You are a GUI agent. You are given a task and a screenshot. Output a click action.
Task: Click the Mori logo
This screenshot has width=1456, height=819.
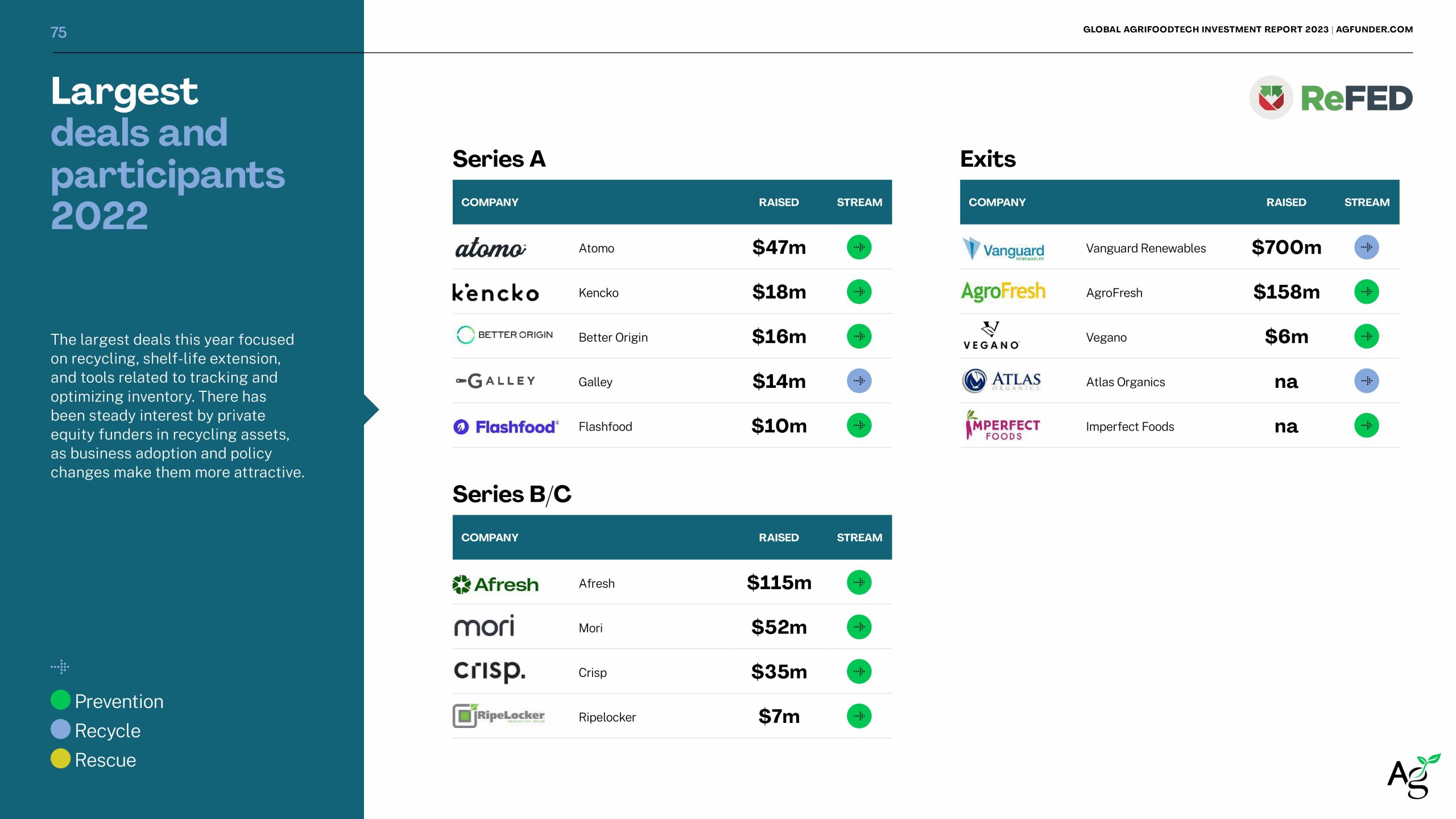coord(484,626)
